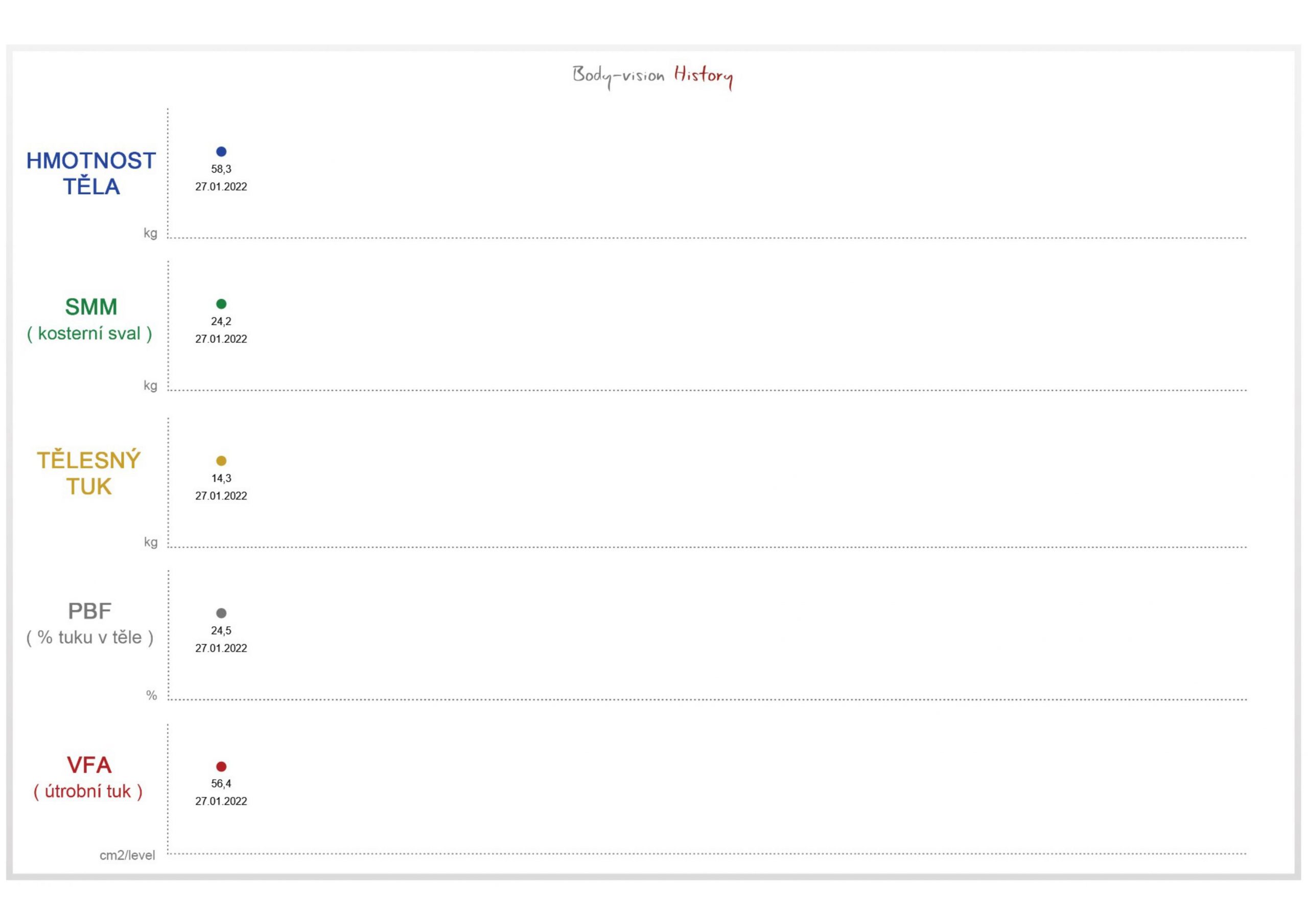This screenshot has height=924, width=1308.
Task: Select the ( útrobní tuk ) subtitle
Action: [88, 791]
